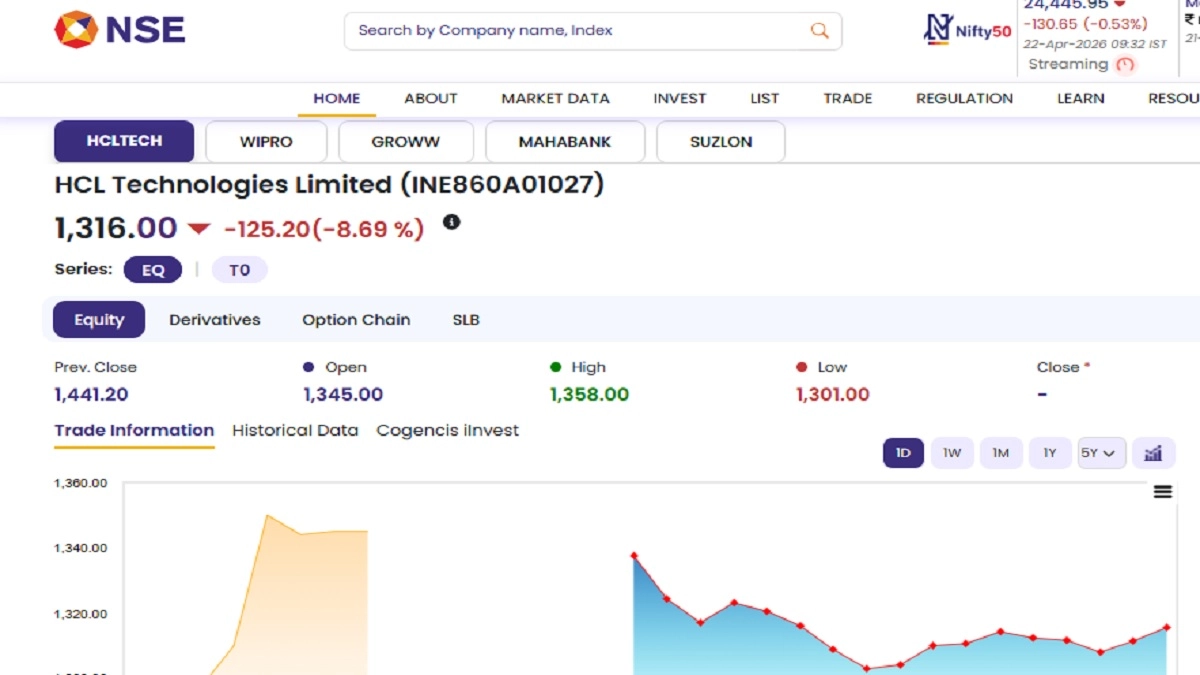
Task: Switch to the Option Chain tab
Action: [356, 320]
